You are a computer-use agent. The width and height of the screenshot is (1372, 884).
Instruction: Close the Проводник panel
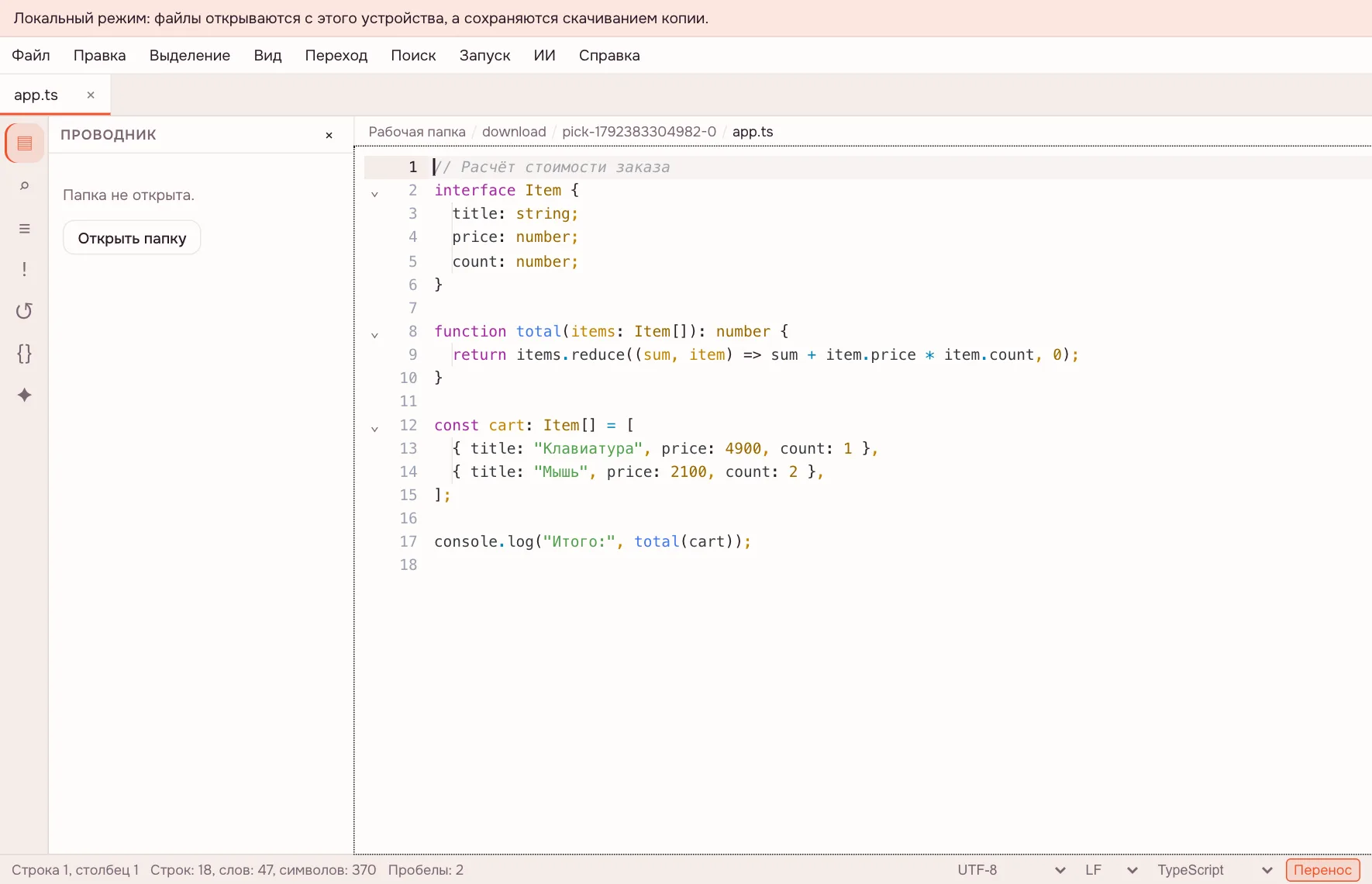coord(329,135)
